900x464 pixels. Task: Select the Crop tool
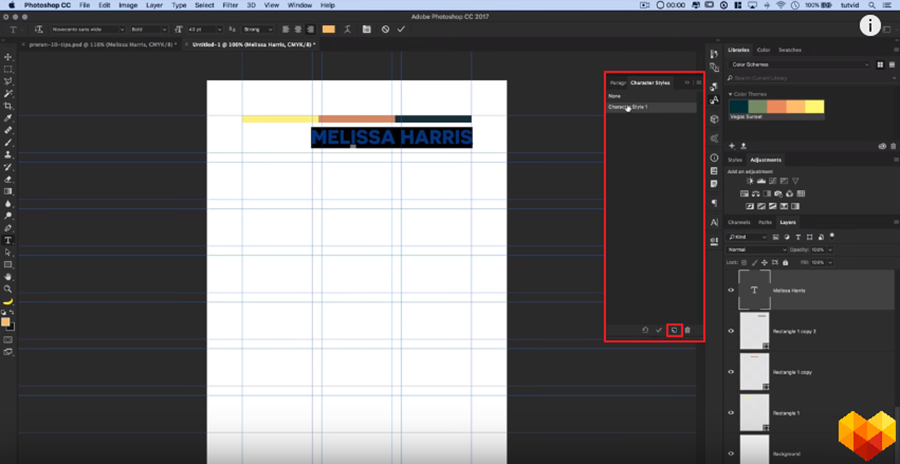8,106
